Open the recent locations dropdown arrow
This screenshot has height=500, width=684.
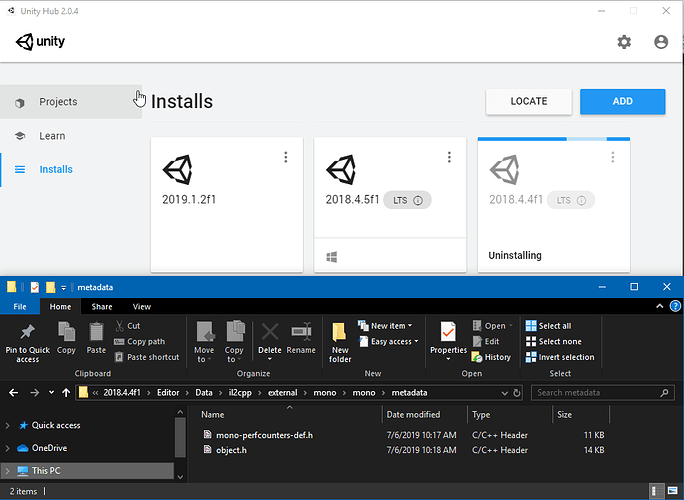pos(51,393)
